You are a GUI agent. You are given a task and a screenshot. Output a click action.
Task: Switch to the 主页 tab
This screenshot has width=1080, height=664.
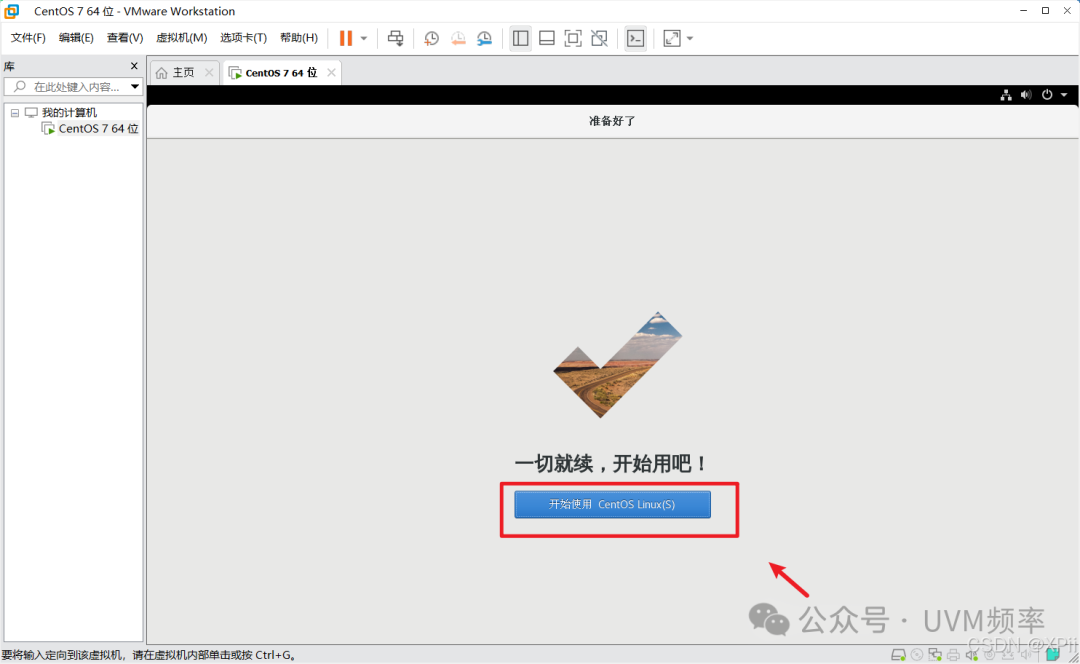click(183, 72)
